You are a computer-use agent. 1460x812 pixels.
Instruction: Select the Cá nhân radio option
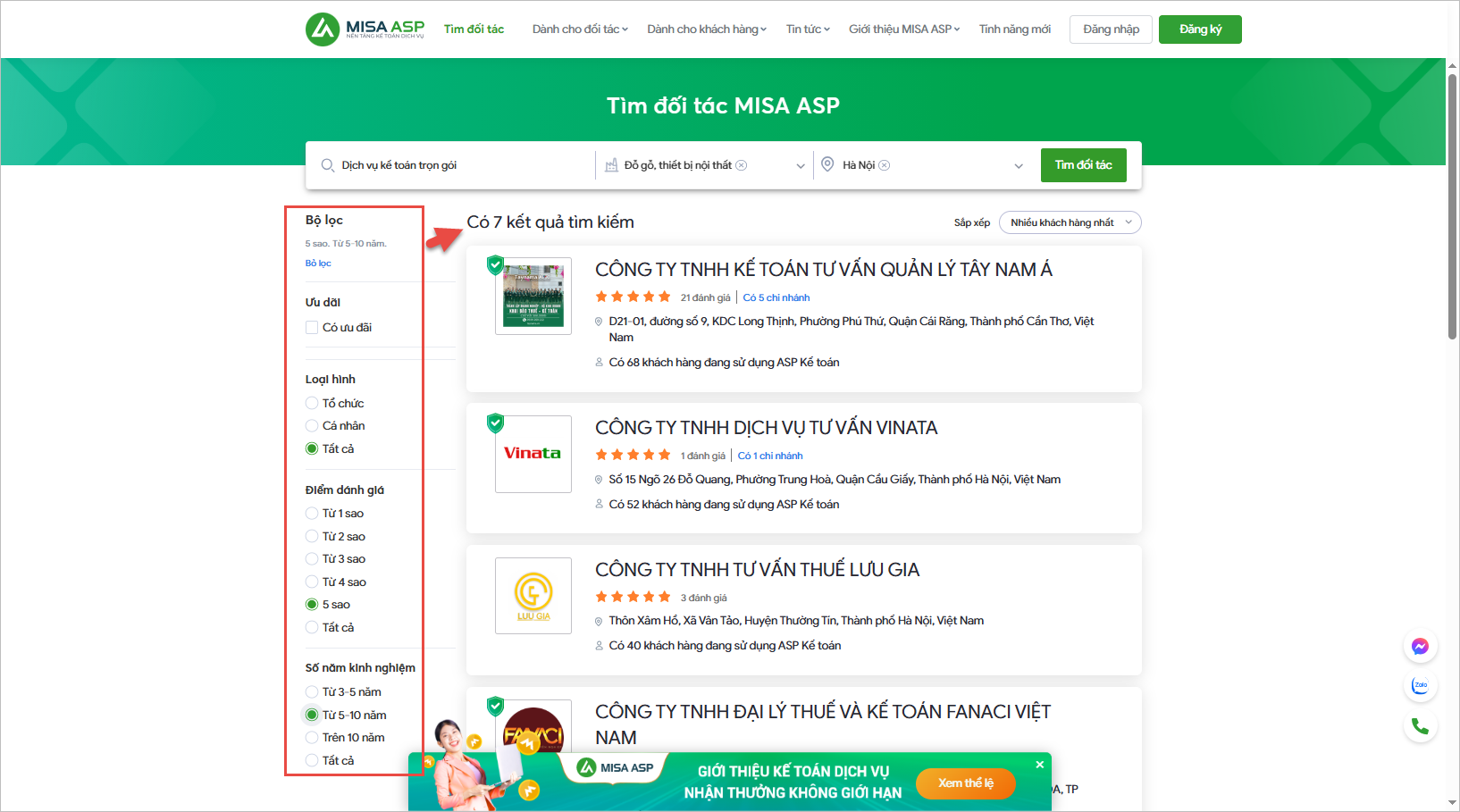(312, 426)
